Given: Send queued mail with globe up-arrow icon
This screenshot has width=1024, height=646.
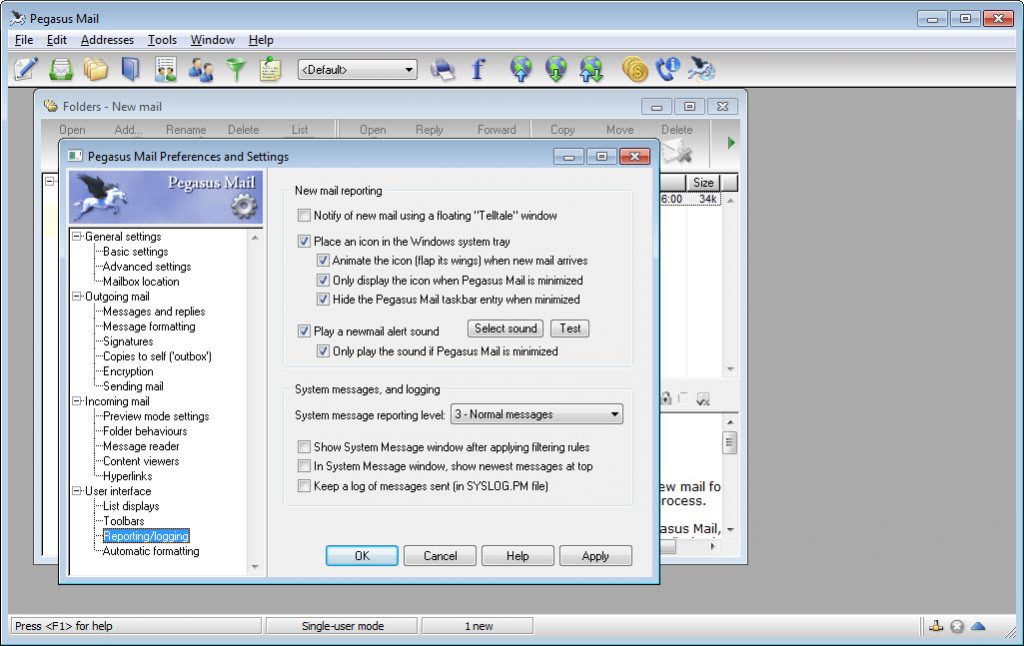Looking at the screenshot, I should (x=521, y=69).
